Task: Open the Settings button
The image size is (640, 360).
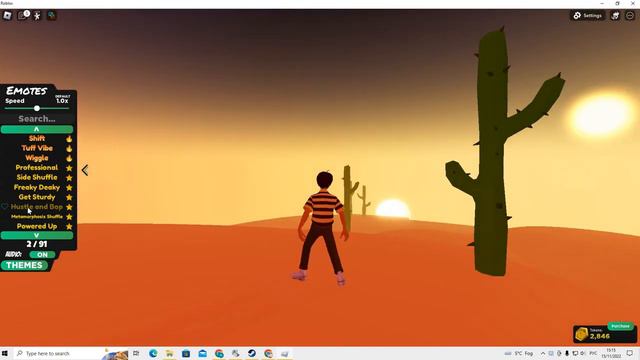Action: [588, 16]
